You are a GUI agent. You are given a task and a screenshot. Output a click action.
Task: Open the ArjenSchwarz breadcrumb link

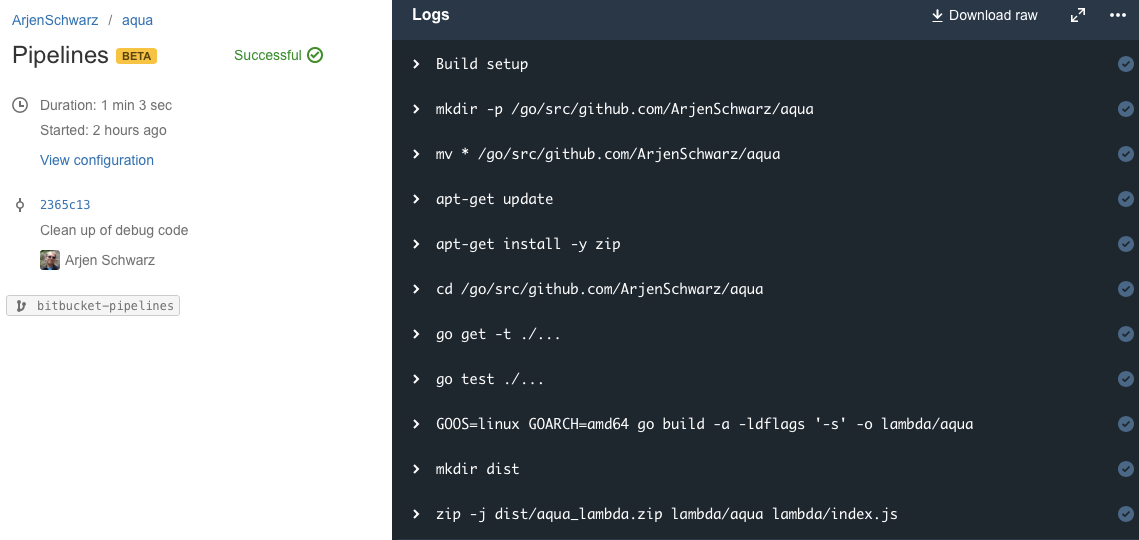(x=55, y=20)
